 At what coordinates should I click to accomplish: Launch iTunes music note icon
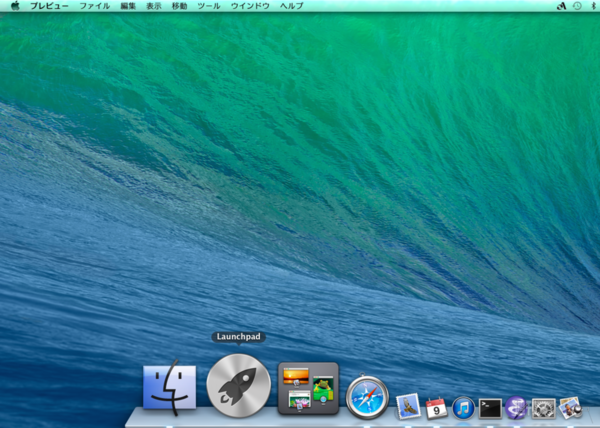click(x=463, y=408)
